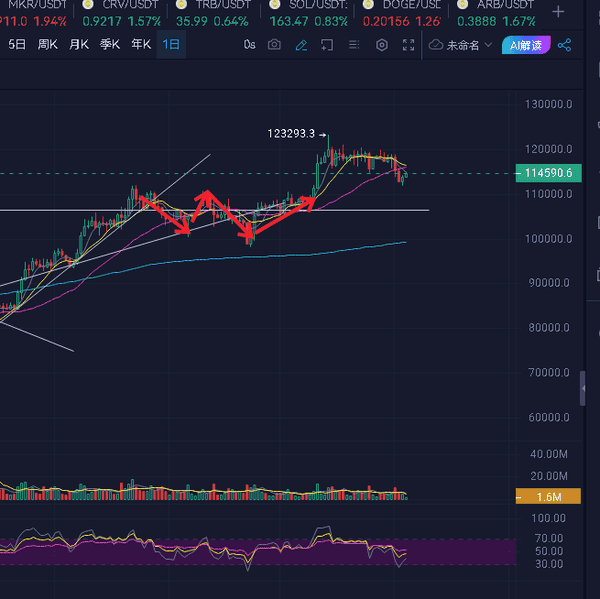Expand the 未命名 layout dropdown
Viewport: 600px width, 599px height.
point(461,45)
